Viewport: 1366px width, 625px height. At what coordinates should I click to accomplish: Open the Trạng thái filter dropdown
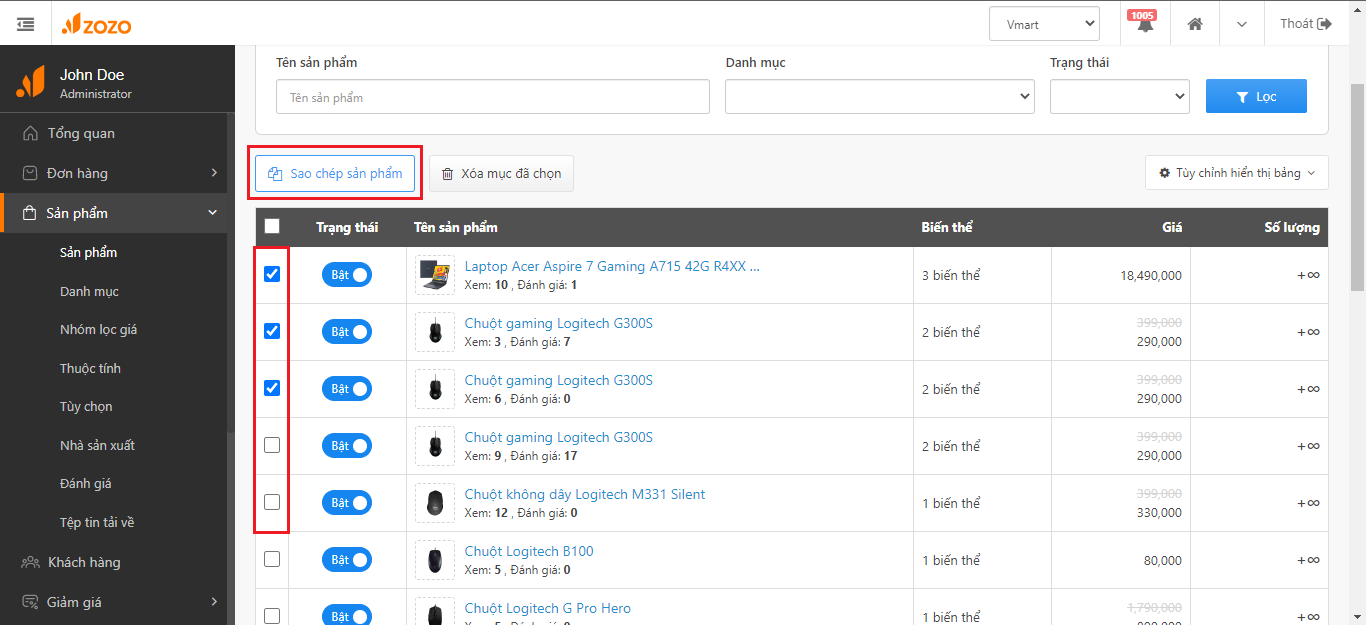point(1120,97)
